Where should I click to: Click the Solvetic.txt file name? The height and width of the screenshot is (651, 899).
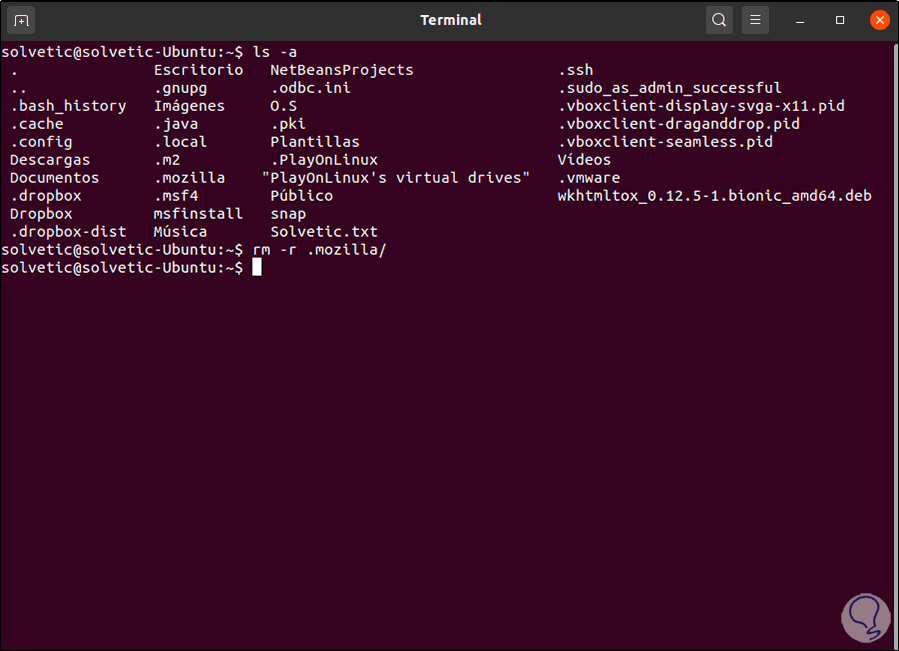tap(324, 232)
